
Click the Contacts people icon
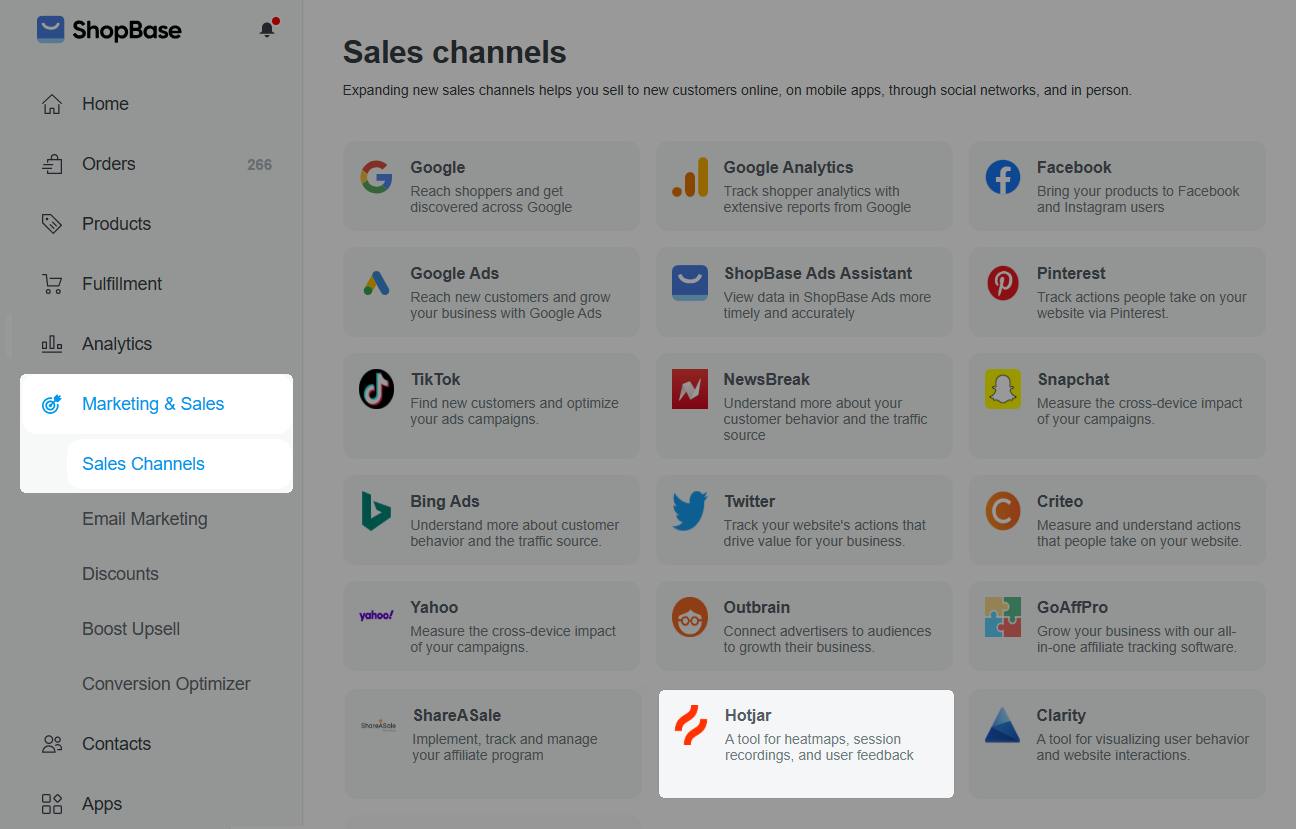tap(52, 744)
